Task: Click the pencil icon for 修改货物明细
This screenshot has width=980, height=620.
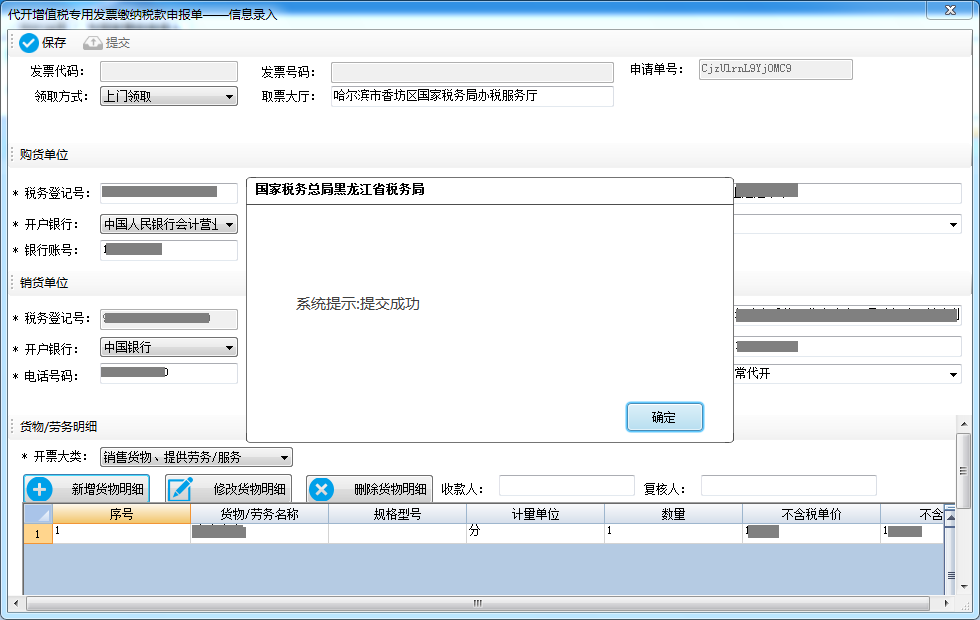Action: (x=180, y=490)
